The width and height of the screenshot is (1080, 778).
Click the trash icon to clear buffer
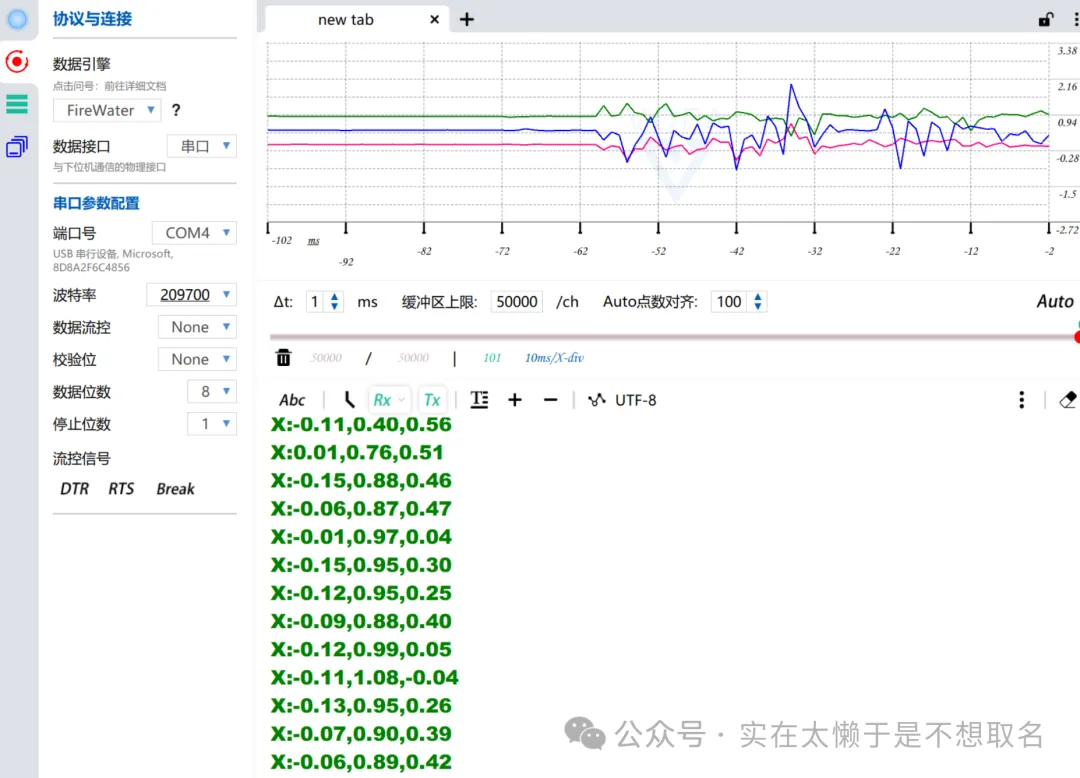click(284, 357)
